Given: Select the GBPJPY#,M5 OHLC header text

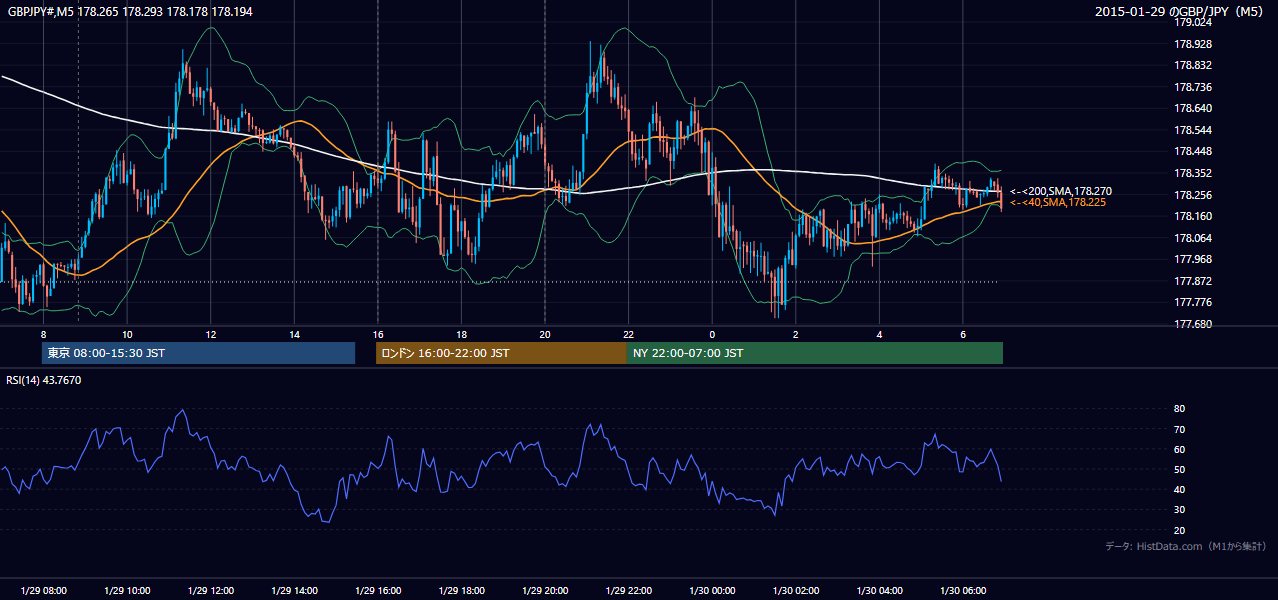Looking at the screenshot, I should pos(130,11).
